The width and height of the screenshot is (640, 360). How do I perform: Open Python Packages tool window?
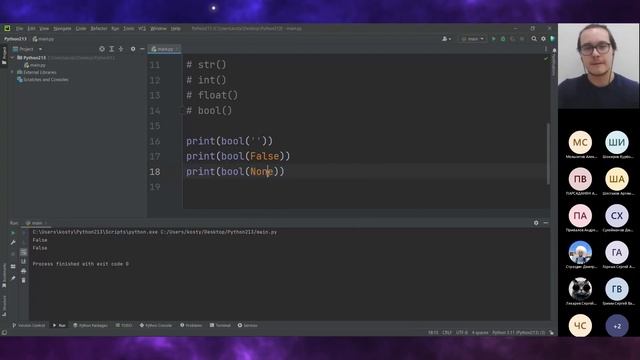pyautogui.click(x=91, y=326)
